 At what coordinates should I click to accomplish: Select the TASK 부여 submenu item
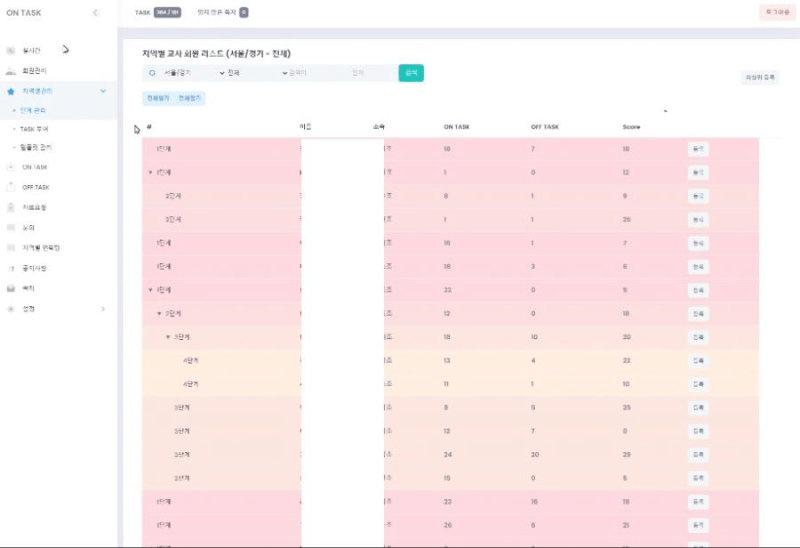pos(34,129)
